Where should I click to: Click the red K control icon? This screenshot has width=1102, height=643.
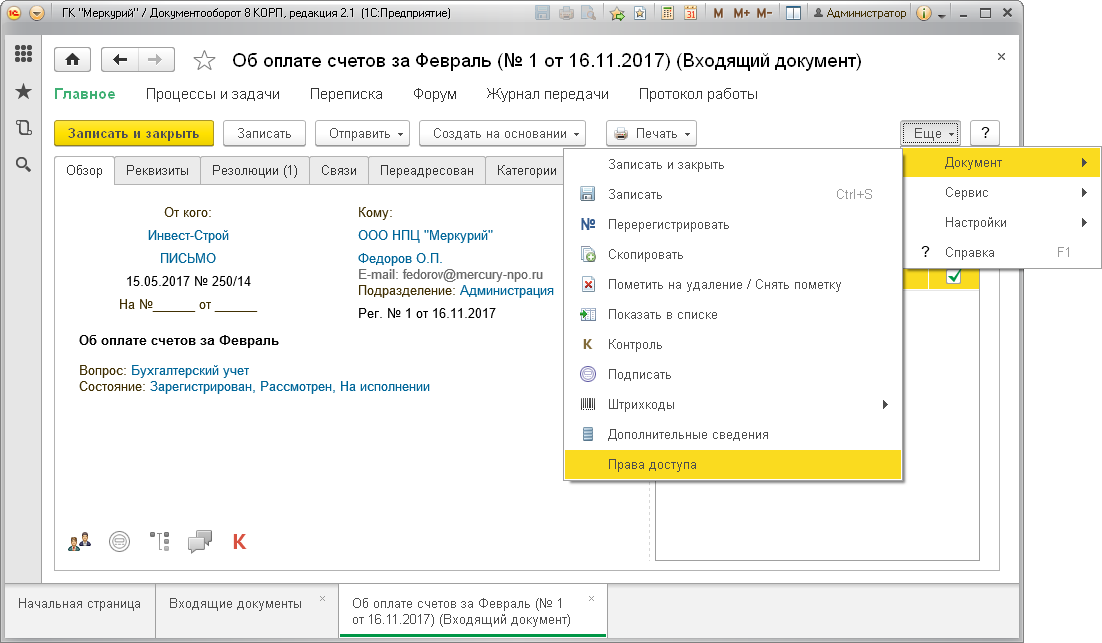tap(239, 541)
